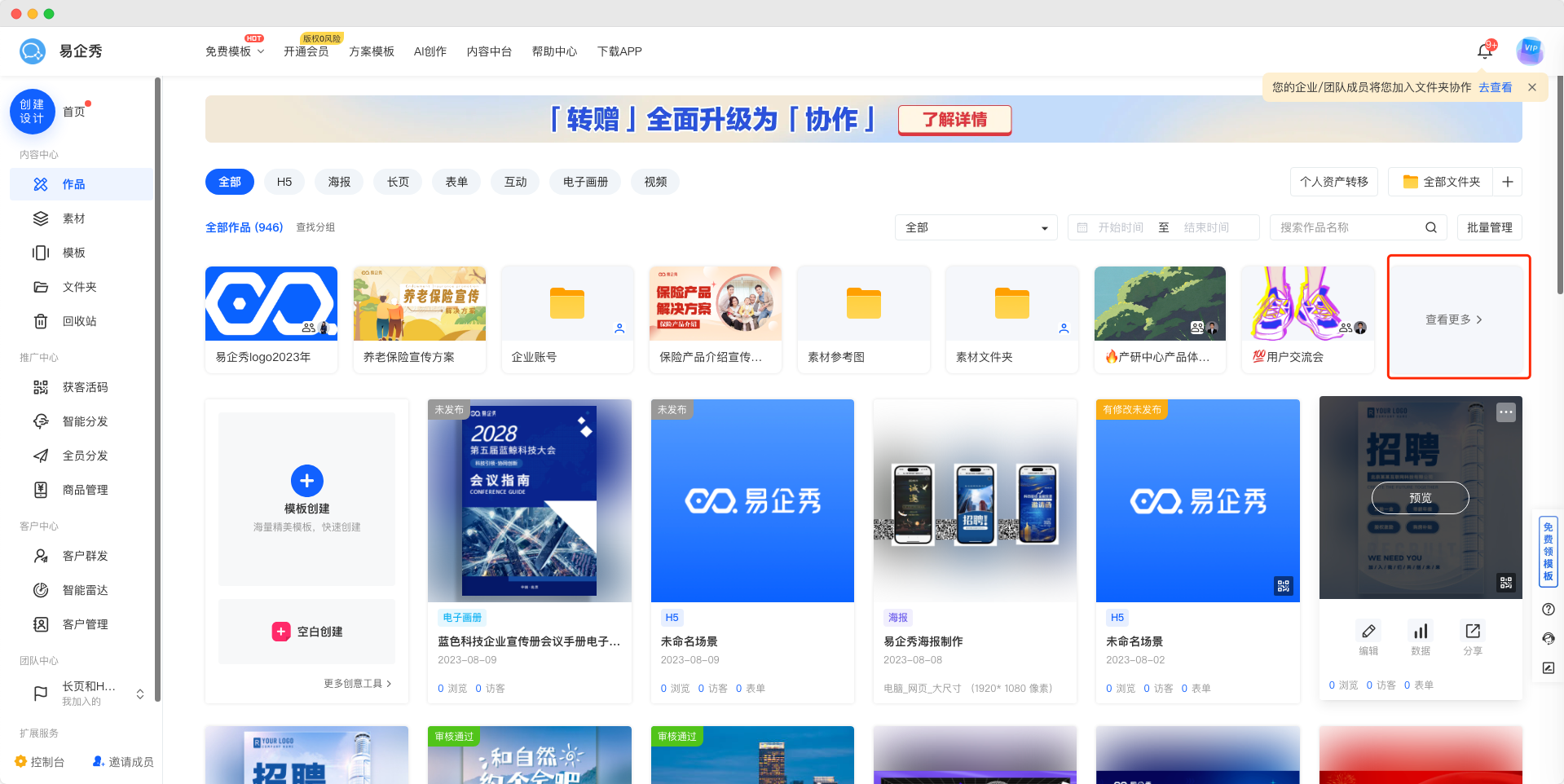This screenshot has height=784, width=1564.
Task: Click the 空白创建 button
Action: coord(306,632)
